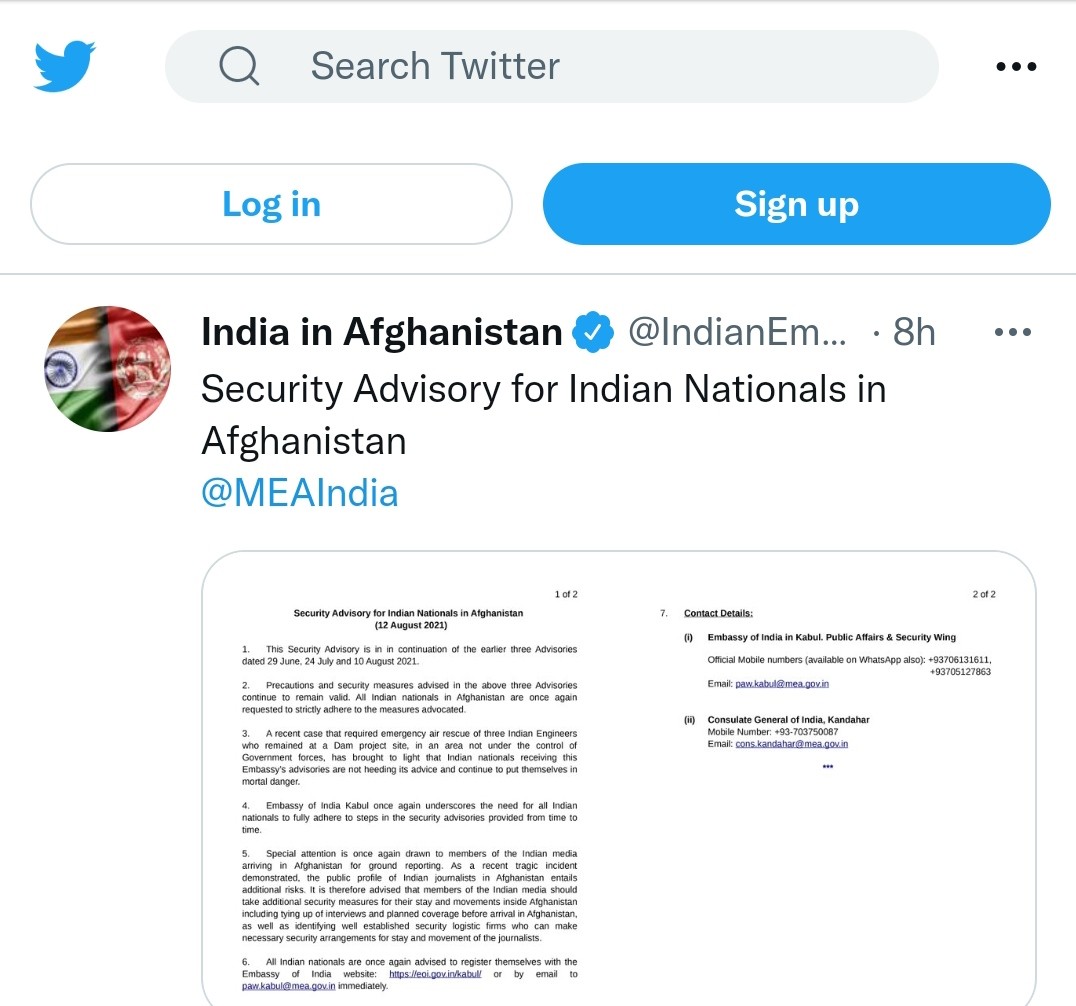Viewport: 1076px width, 1006px height.
Task: Click the blue verified badge
Action: tap(593, 333)
